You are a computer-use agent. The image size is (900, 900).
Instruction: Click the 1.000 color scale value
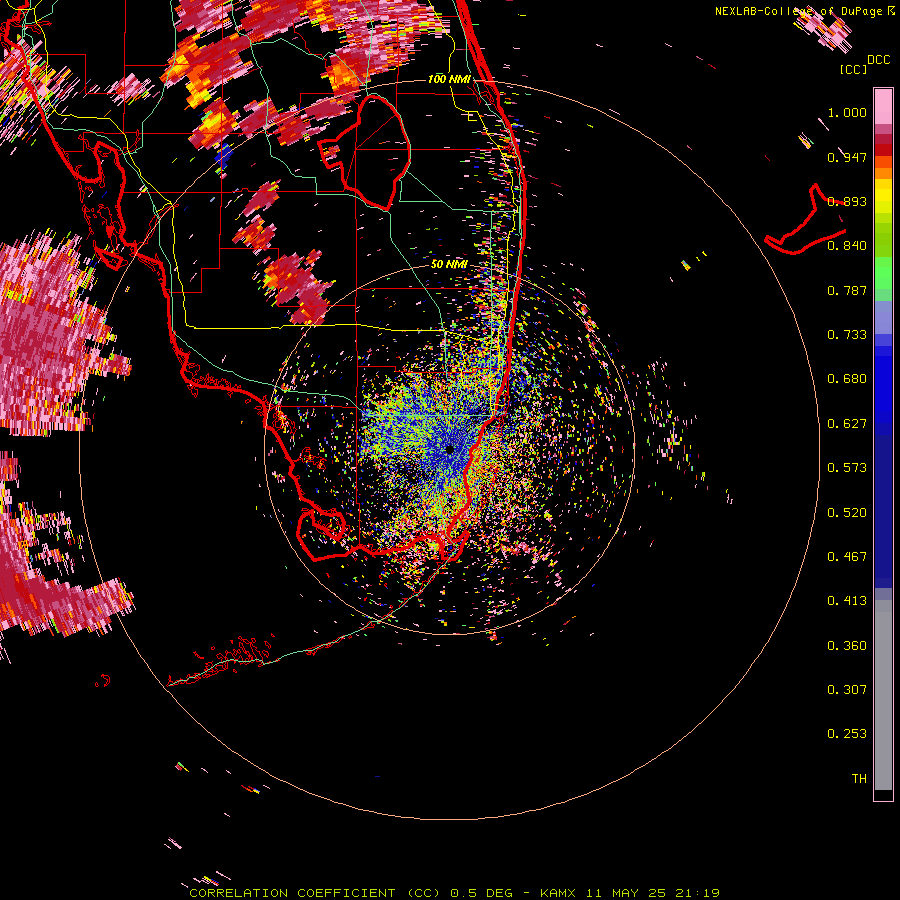[x=847, y=112]
